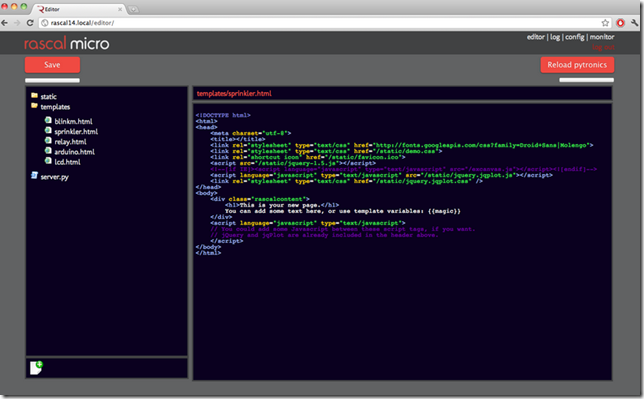Click the closing </html> tag line

point(208,253)
